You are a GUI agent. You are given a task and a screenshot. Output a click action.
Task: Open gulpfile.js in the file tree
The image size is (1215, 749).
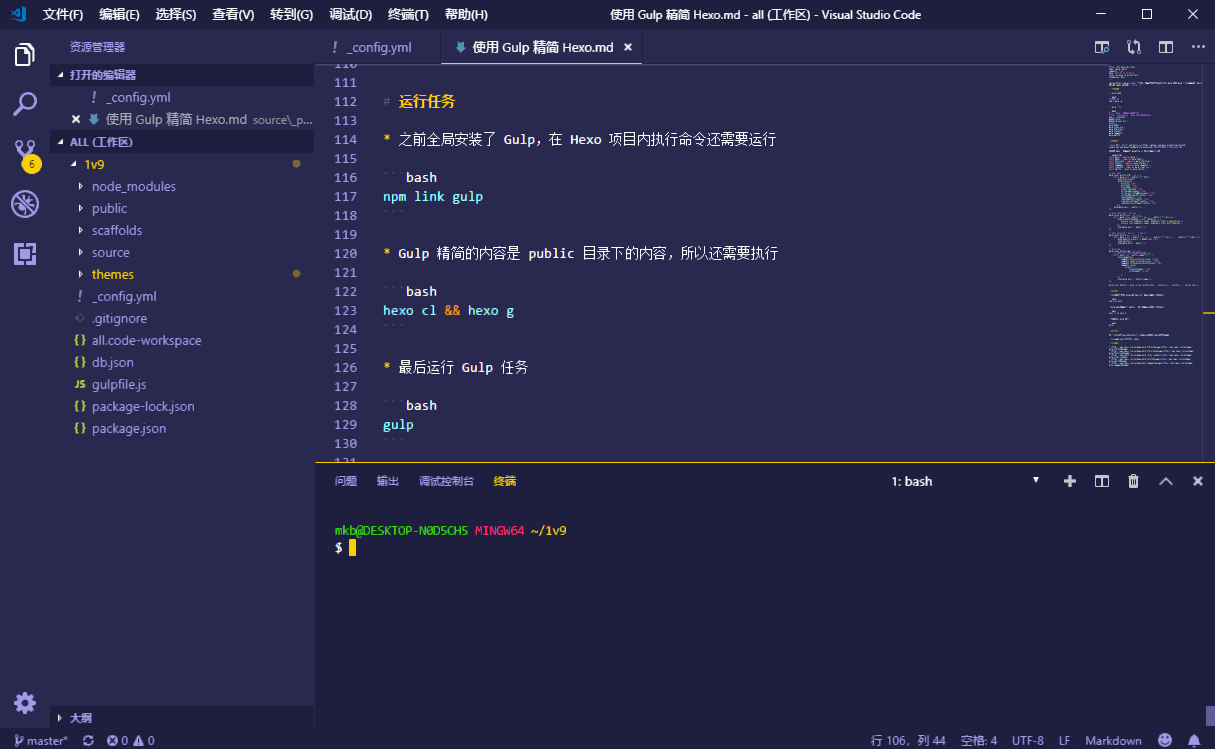pos(183,384)
